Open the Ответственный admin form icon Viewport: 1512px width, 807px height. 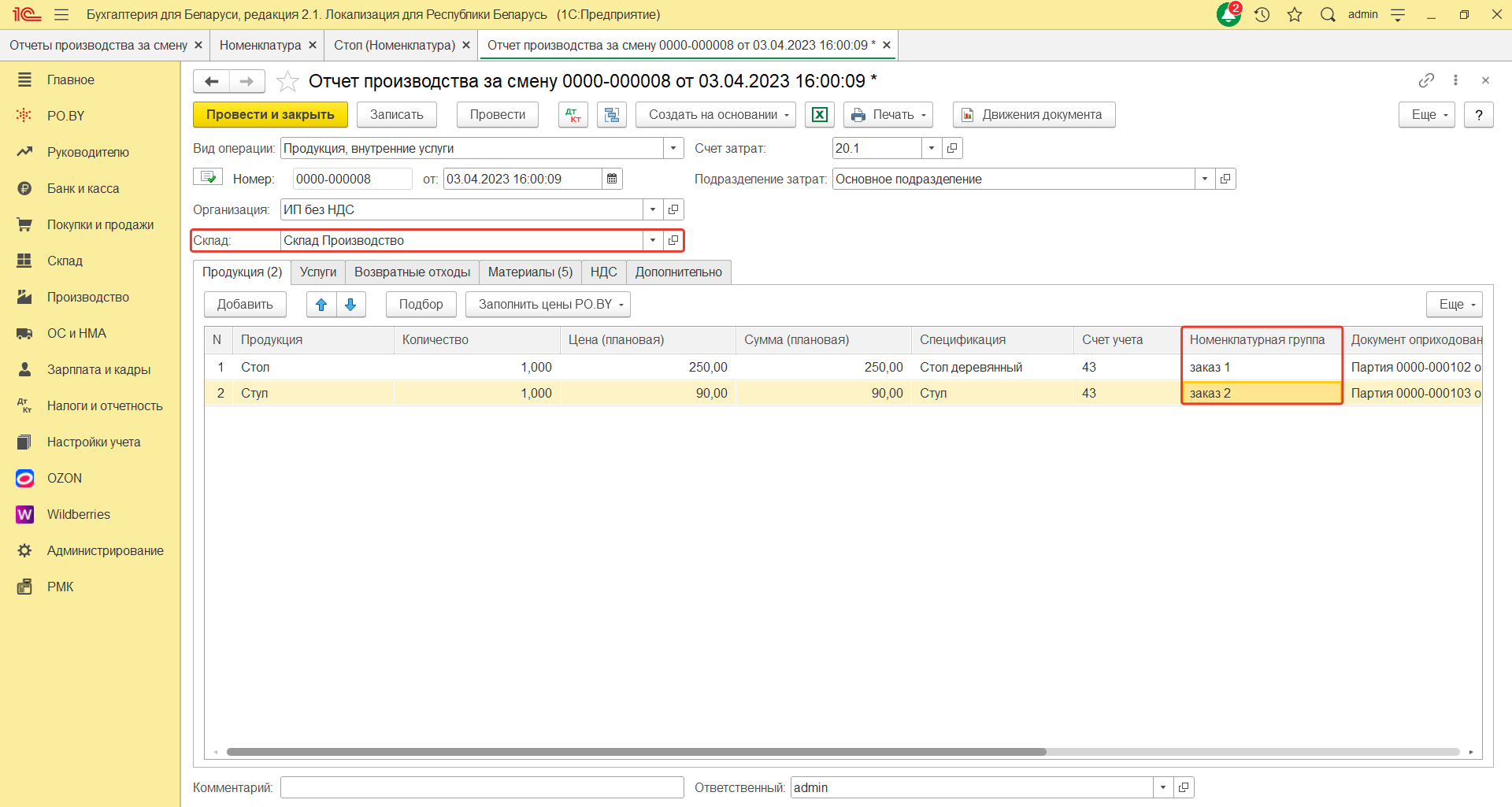click(x=1184, y=787)
